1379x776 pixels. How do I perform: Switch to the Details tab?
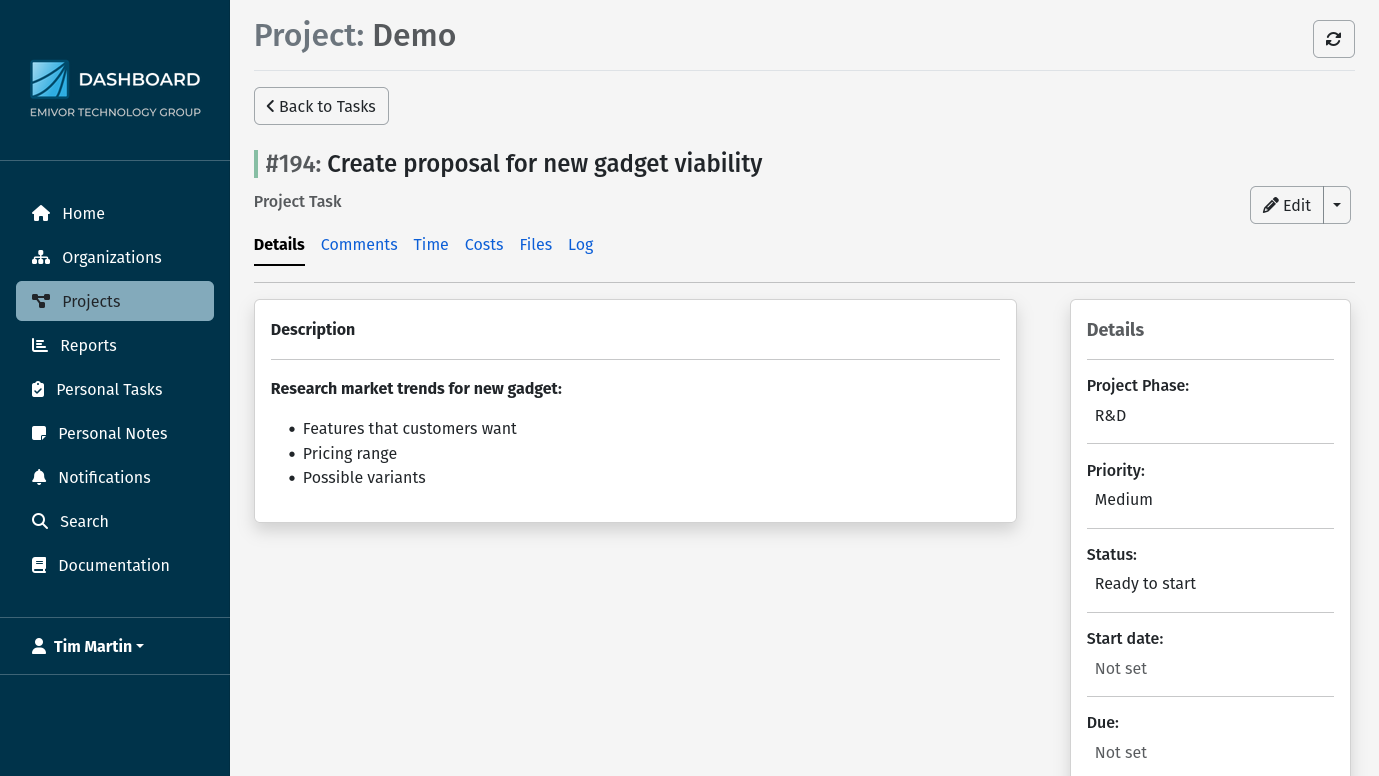pyautogui.click(x=279, y=244)
